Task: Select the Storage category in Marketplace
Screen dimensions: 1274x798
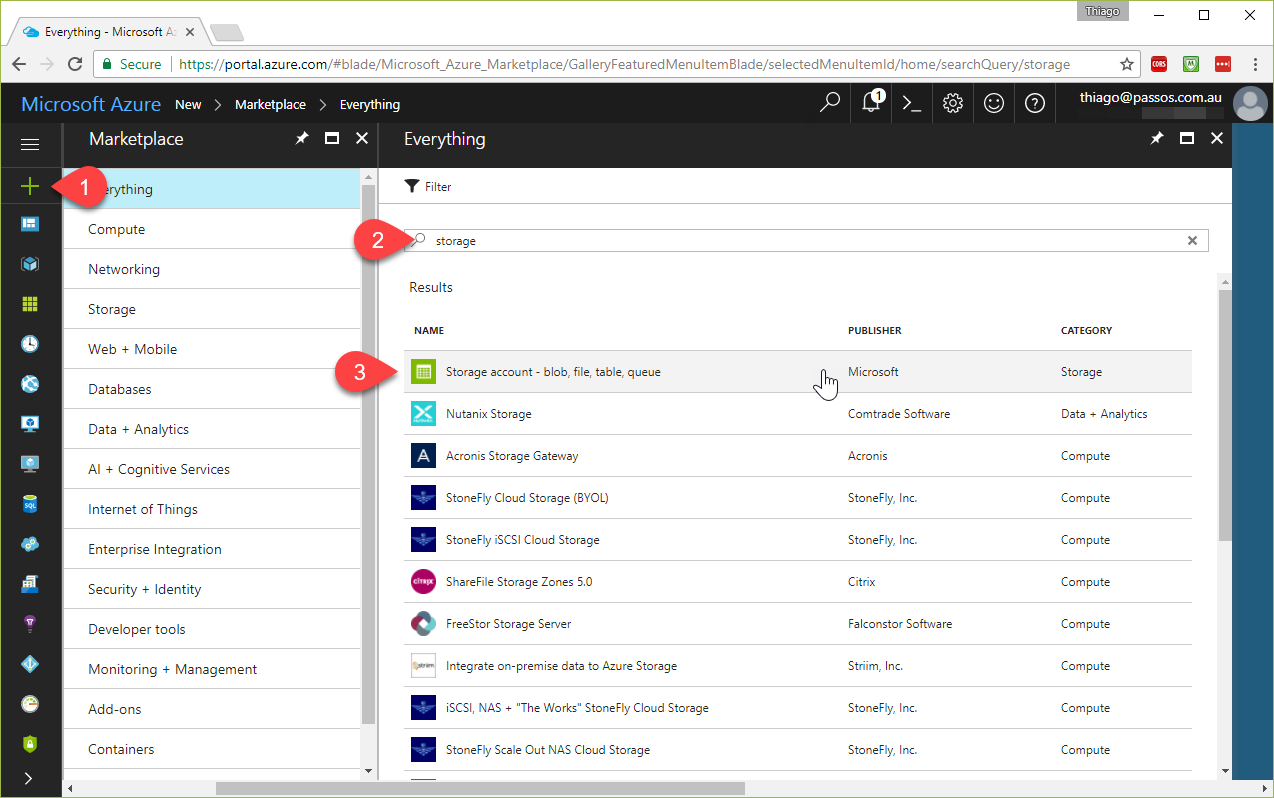Action: coord(212,309)
